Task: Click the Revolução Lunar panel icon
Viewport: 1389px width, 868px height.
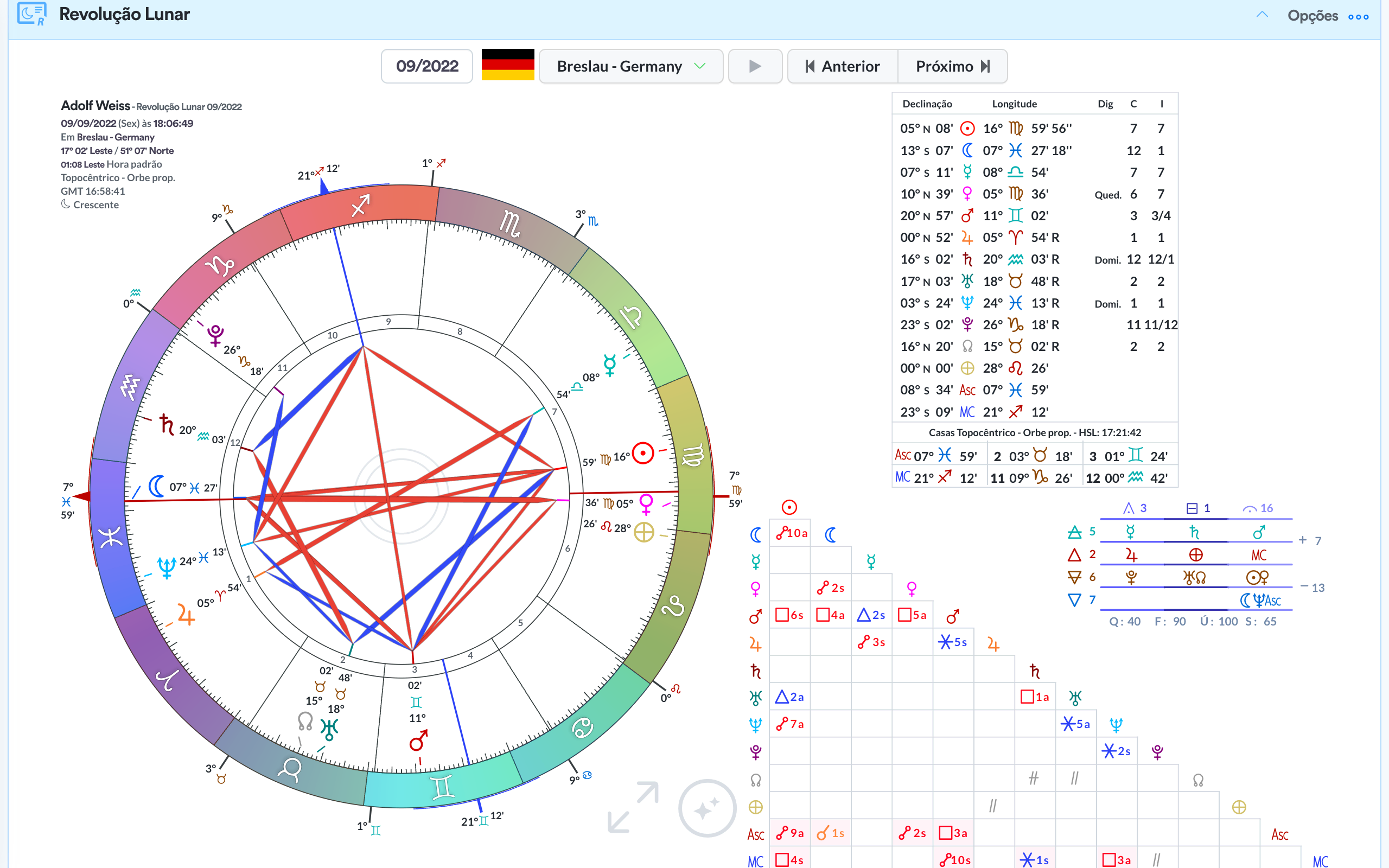Action: tap(31, 14)
